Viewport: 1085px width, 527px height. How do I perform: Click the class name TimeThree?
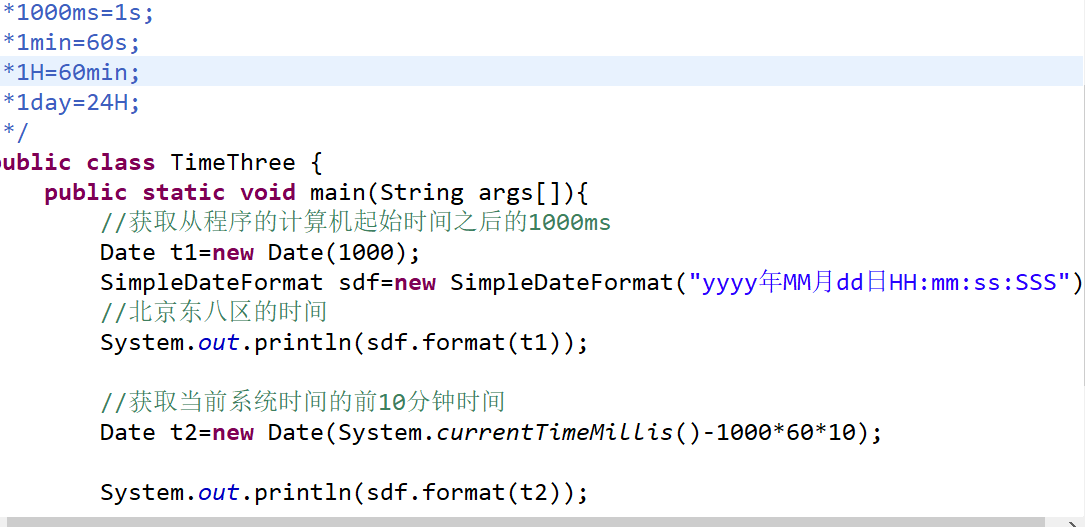(232, 163)
